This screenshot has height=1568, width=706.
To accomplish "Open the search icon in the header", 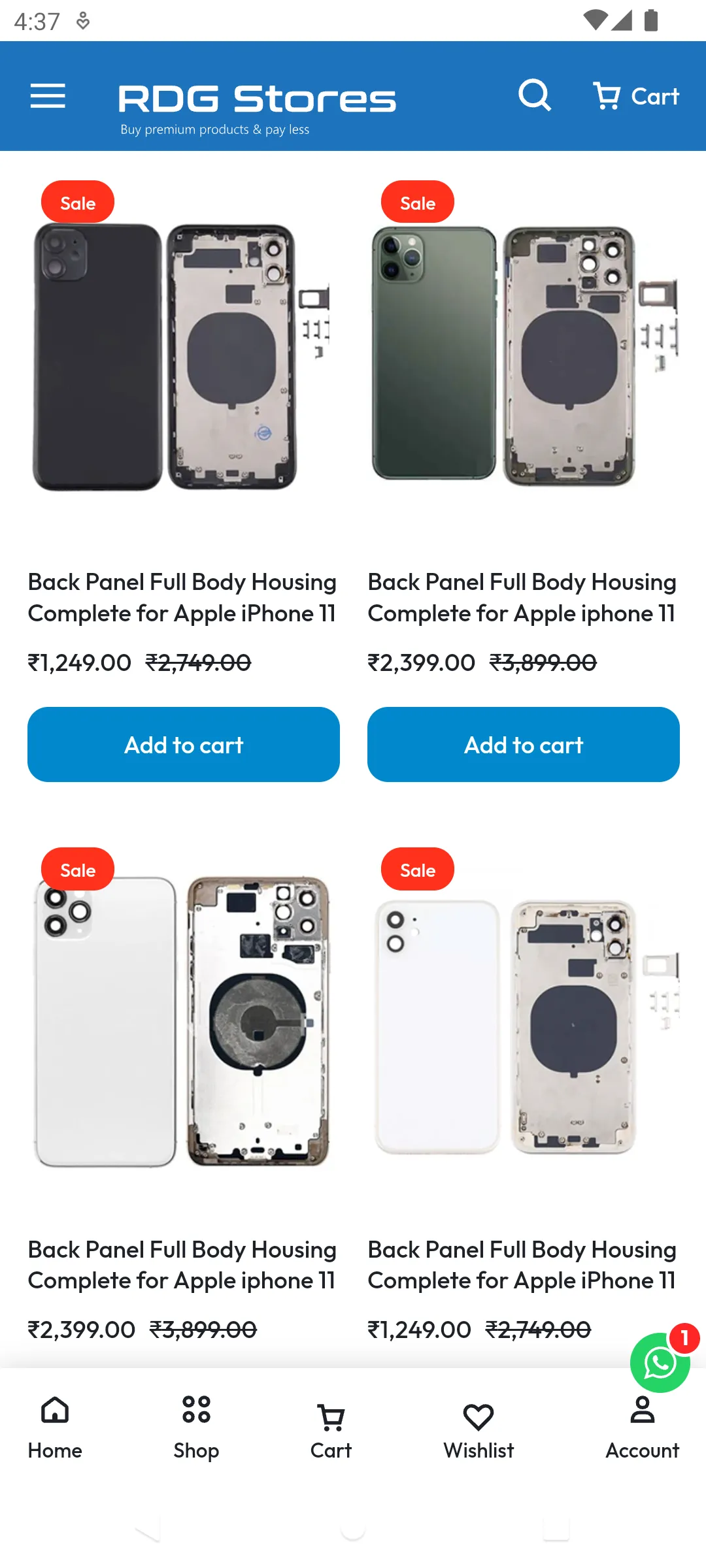I will (x=535, y=95).
